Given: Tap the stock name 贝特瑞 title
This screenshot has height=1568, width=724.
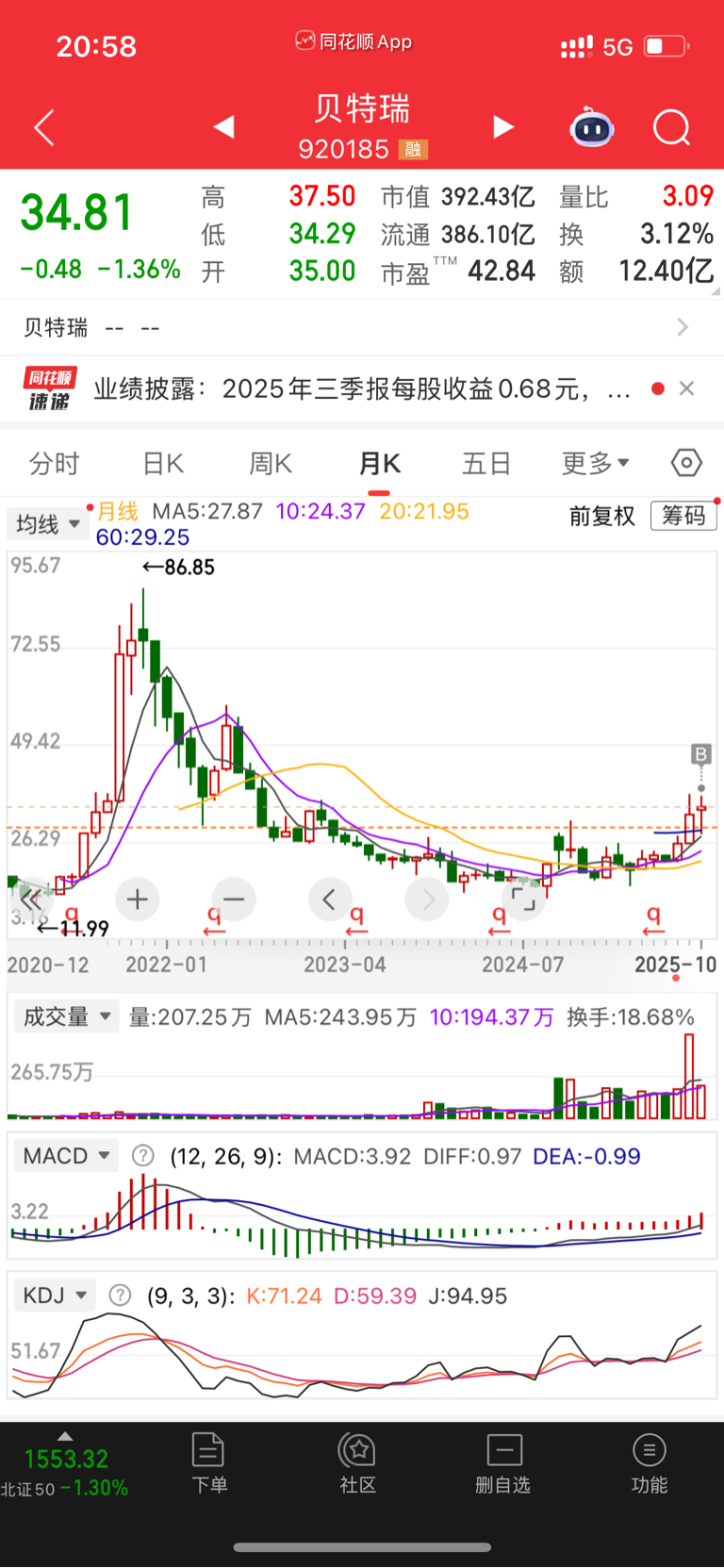Looking at the screenshot, I should pyautogui.click(x=362, y=108).
